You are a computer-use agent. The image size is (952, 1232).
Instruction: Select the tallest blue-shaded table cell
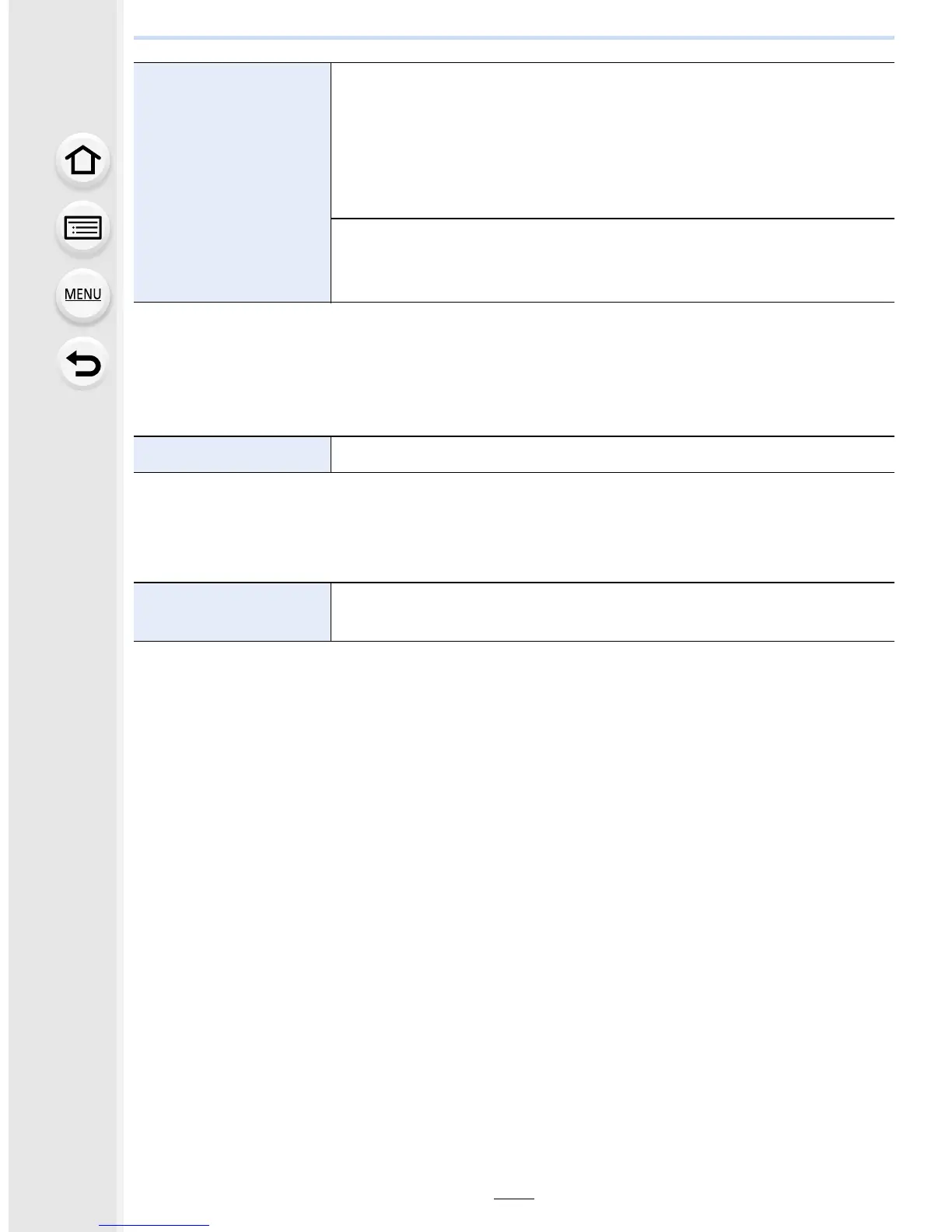click(x=232, y=182)
